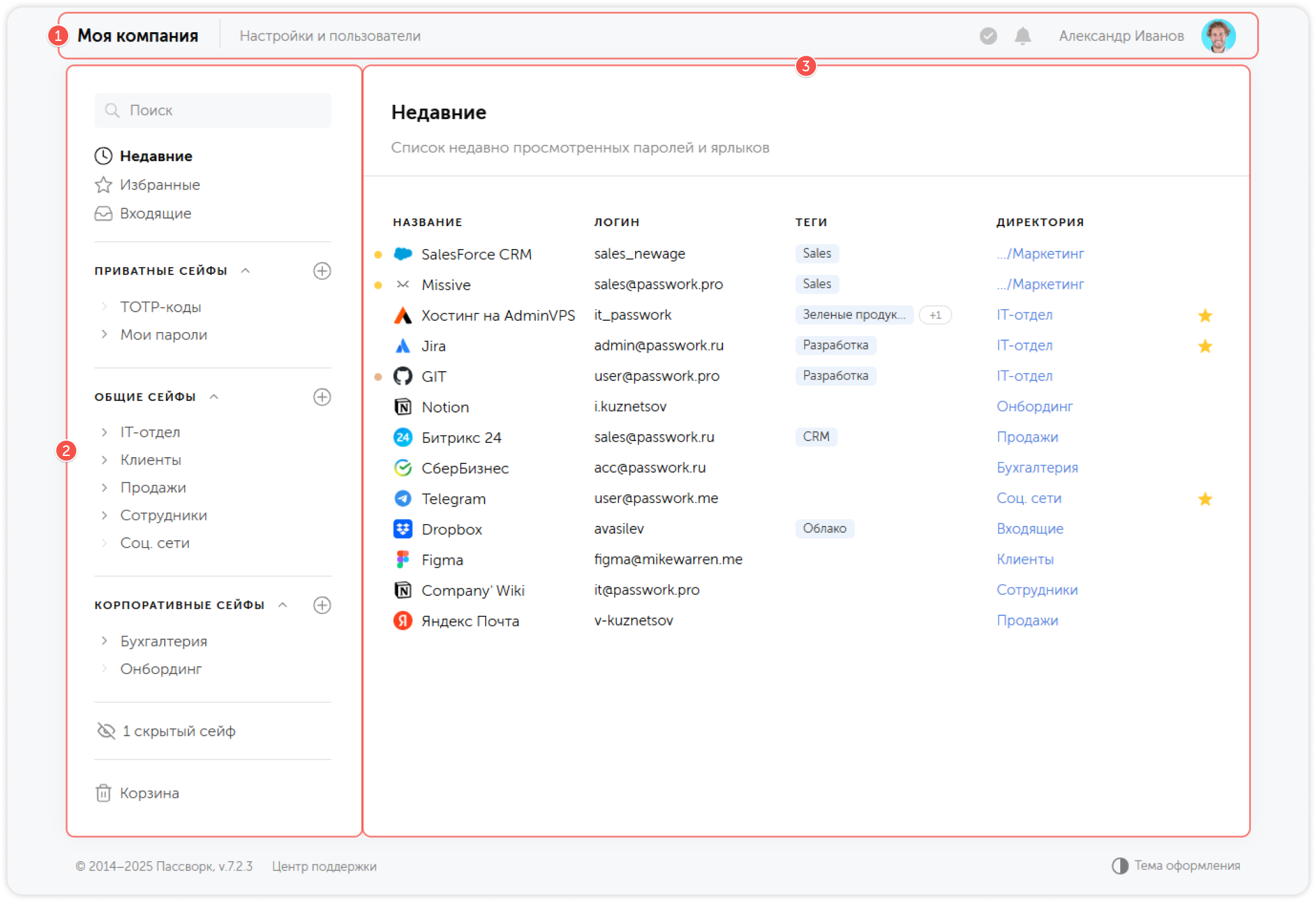This screenshot has width=1316, height=902.
Task: Expand the Продажи vault in sidebar
Action: pyautogui.click(x=104, y=488)
